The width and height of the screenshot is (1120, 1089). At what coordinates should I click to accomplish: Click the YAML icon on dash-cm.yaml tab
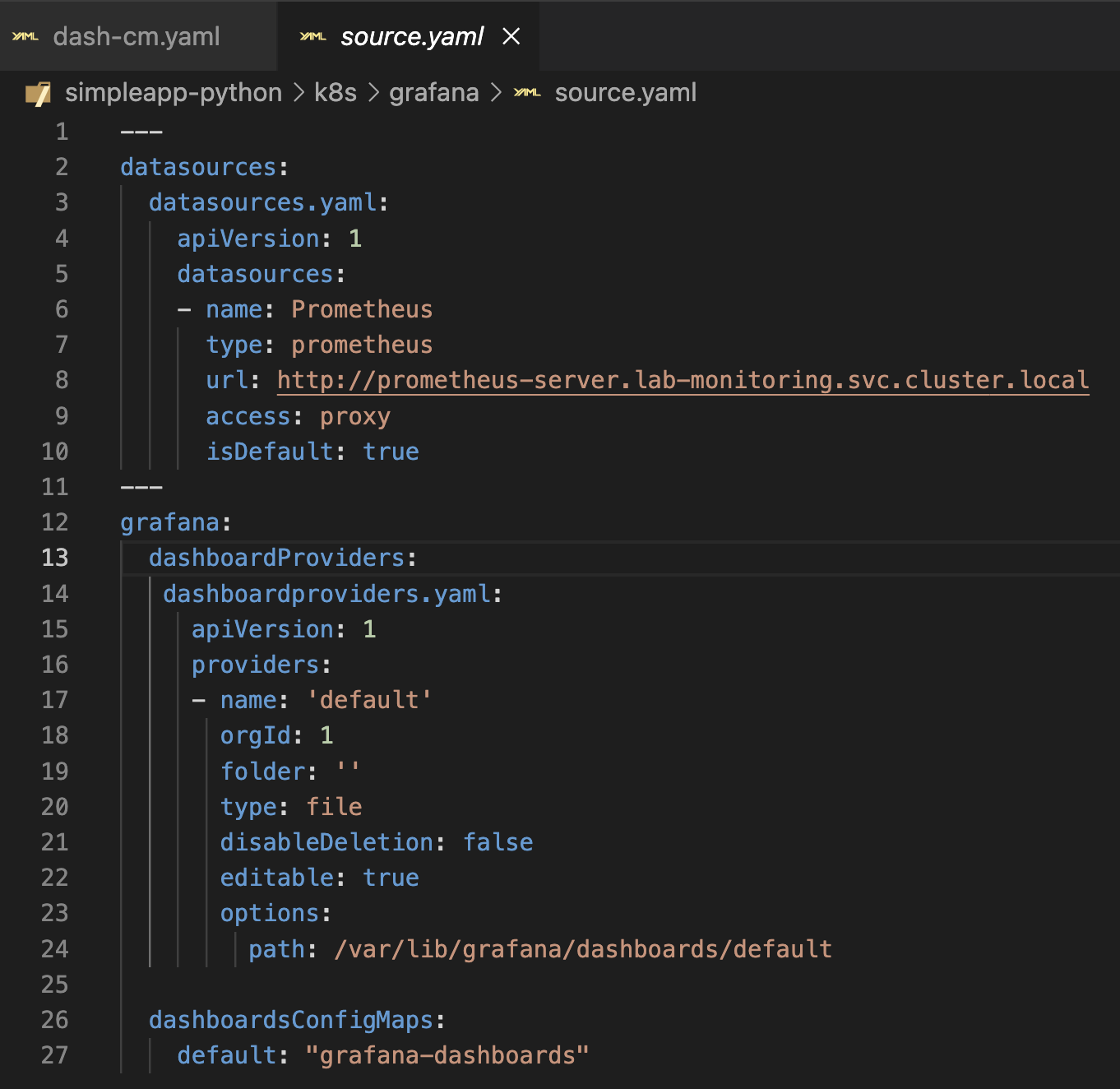coord(25,37)
